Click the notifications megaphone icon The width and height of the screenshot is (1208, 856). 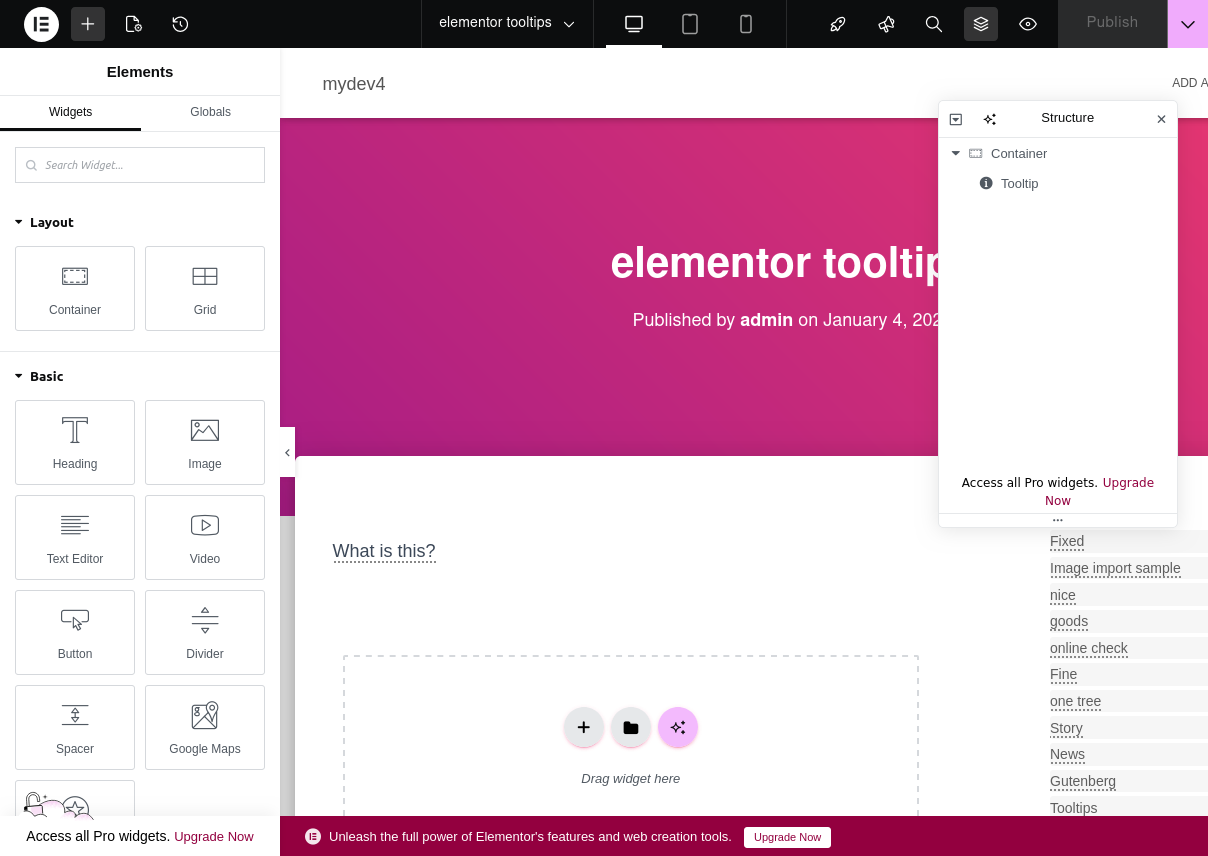tap(886, 24)
